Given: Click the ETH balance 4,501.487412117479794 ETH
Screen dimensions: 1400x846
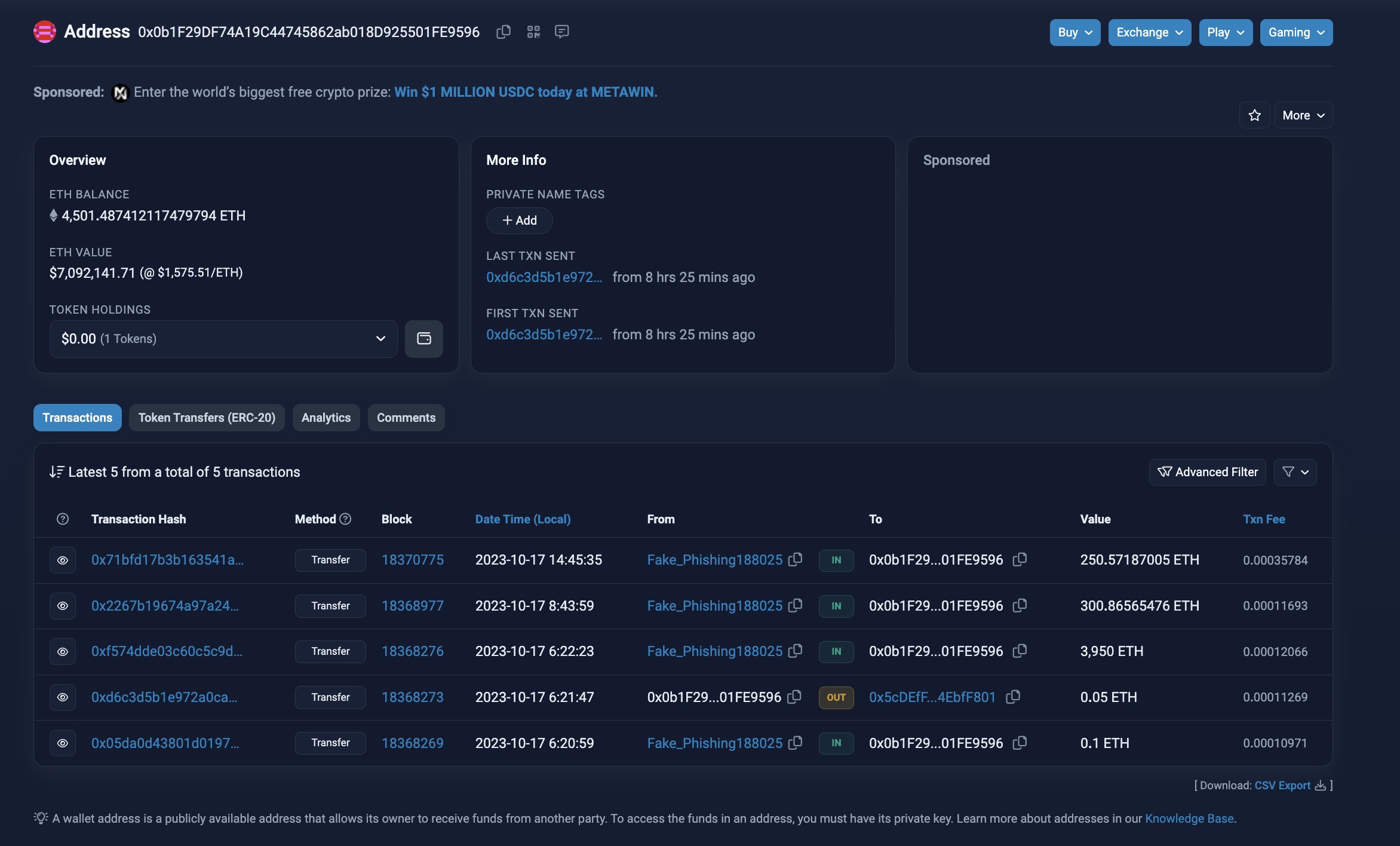Looking at the screenshot, I should coord(153,216).
